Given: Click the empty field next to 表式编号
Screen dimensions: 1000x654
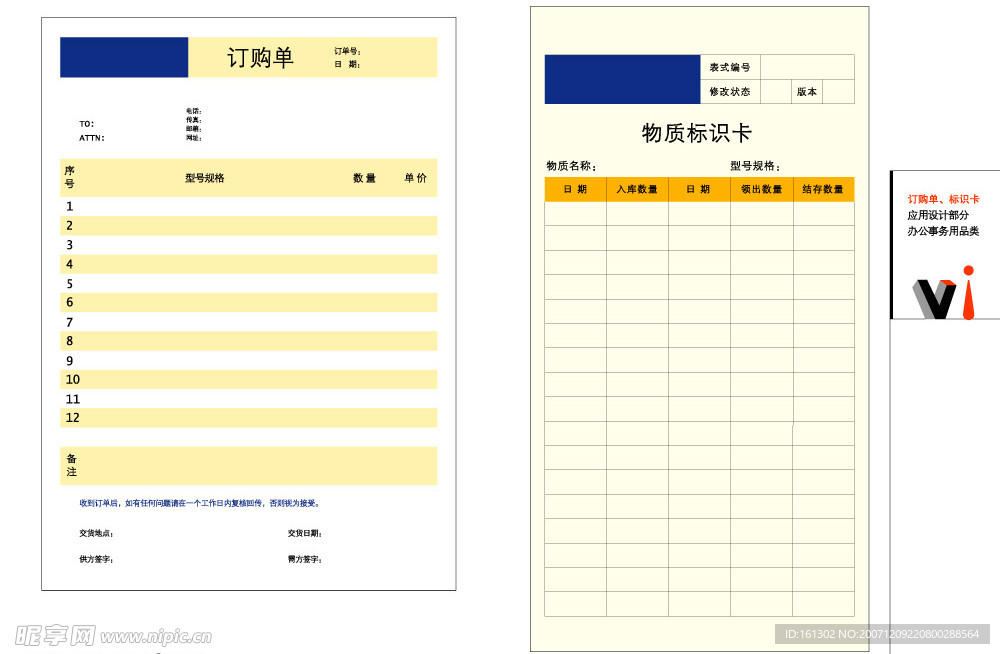Looking at the screenshot, I should click(807, 67).
